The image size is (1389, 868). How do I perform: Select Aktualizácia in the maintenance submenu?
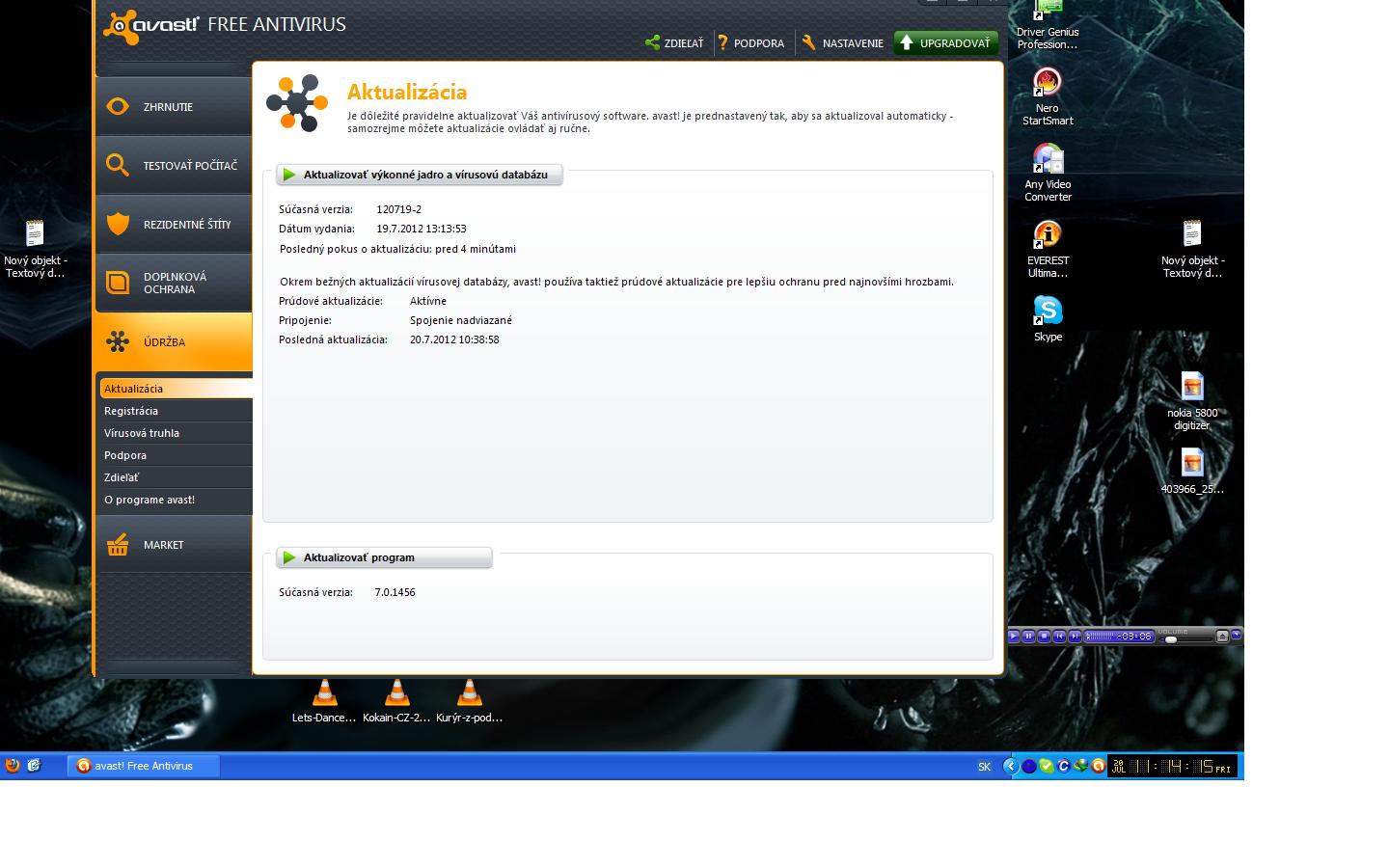click(x=177, y=389)
